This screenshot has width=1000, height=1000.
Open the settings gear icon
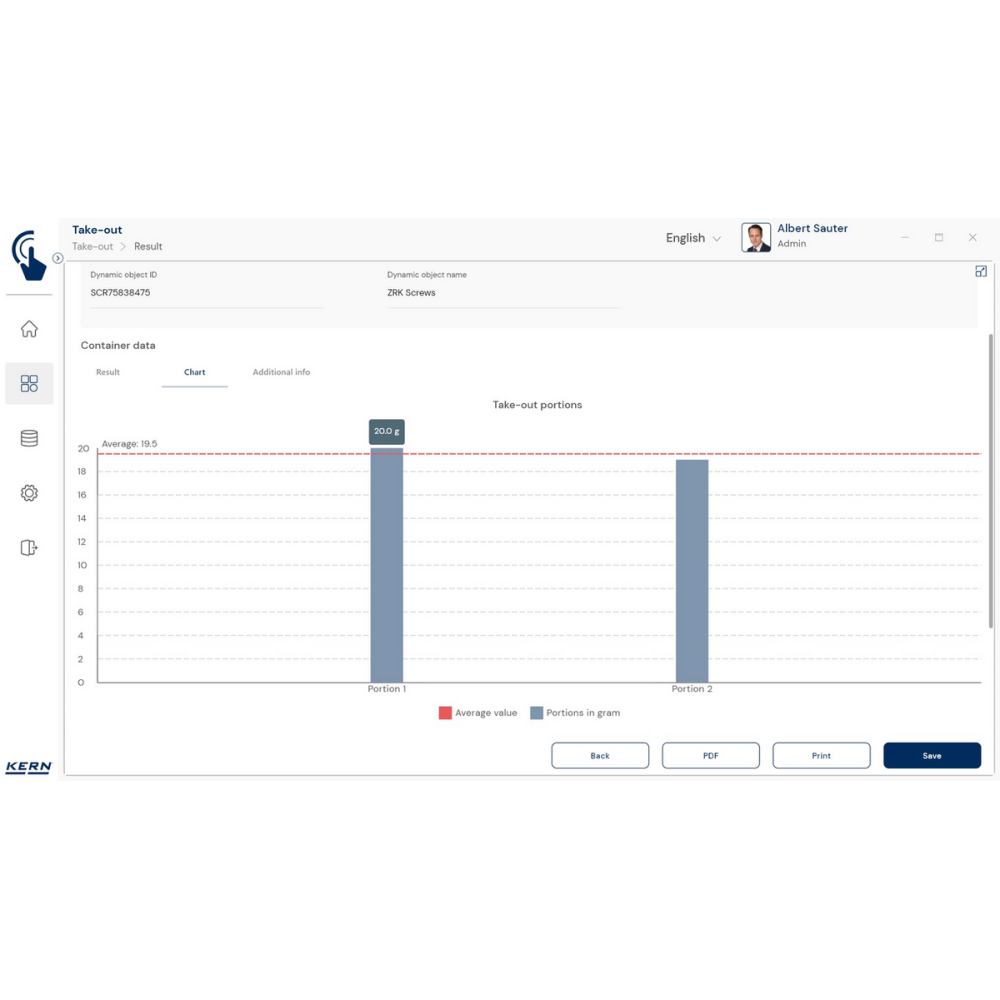[x=29, y=493]
